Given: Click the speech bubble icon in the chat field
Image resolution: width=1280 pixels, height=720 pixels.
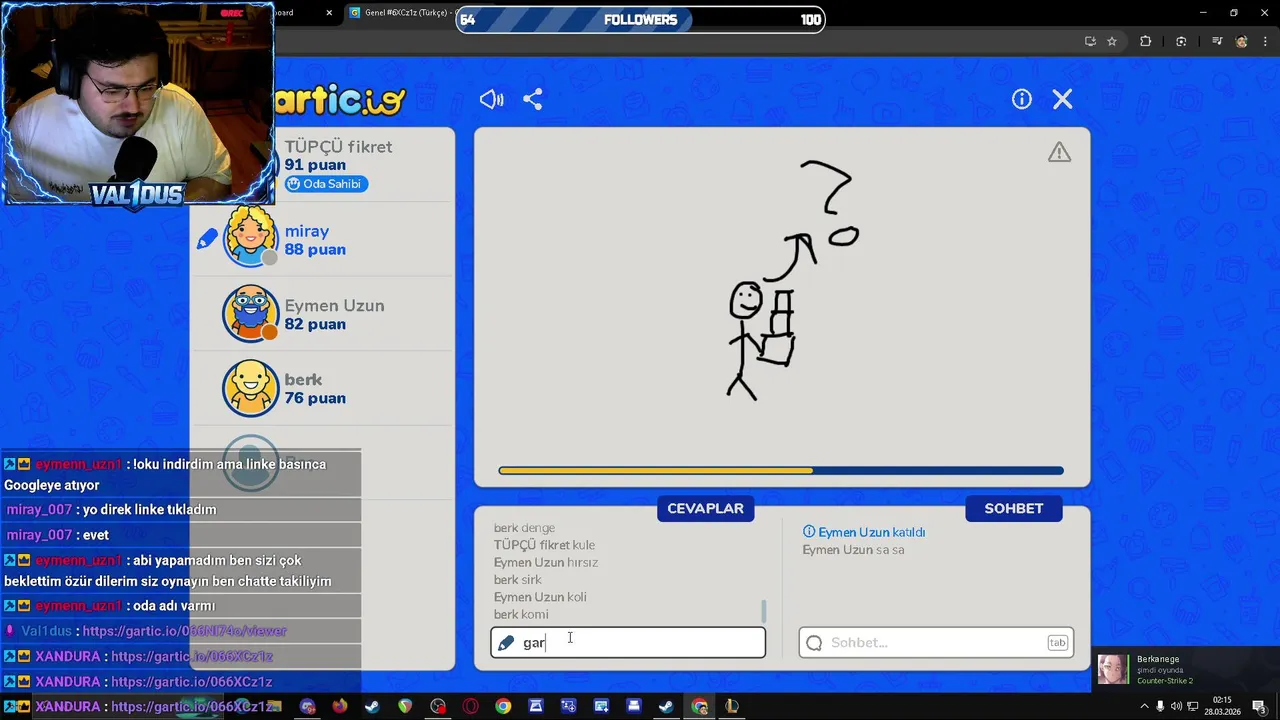Looking at the screenshot, I should point(814,643).
